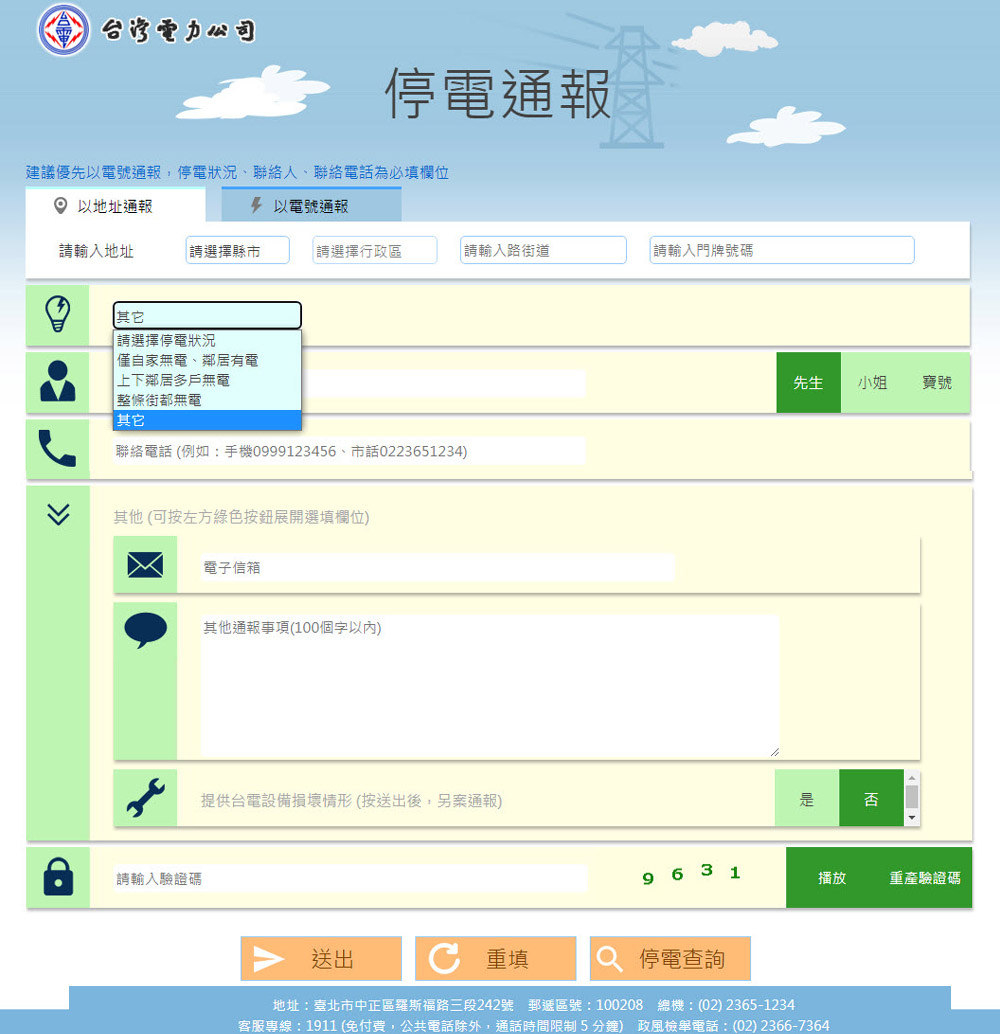The image size is (1000, 1034).
Task: Choose 否 for equipment damage
Action: [x=871, y=799]
